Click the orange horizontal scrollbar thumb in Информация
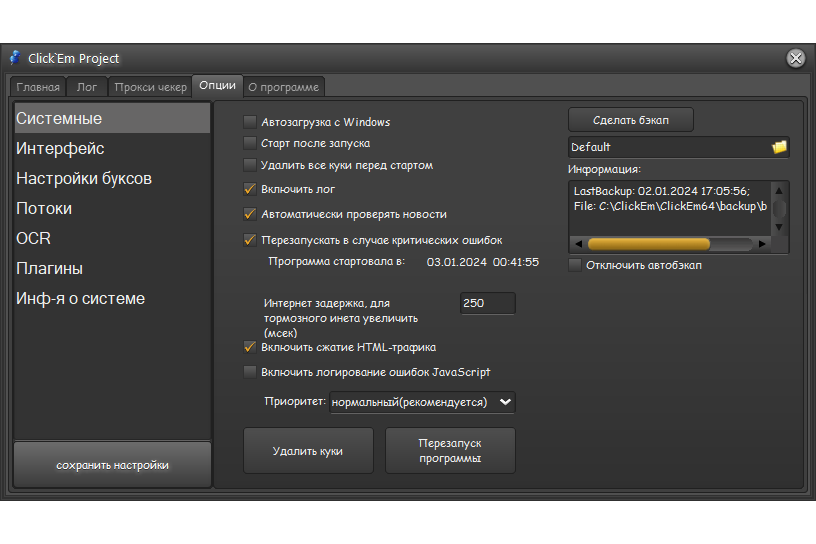 tap(649, 244)
